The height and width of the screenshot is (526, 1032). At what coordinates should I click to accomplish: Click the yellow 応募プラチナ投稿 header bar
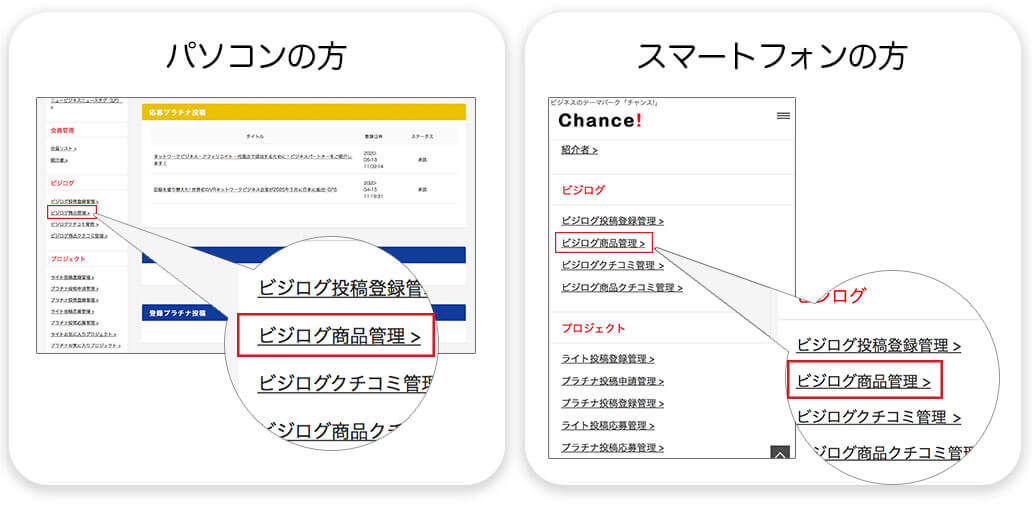[303, 113]
